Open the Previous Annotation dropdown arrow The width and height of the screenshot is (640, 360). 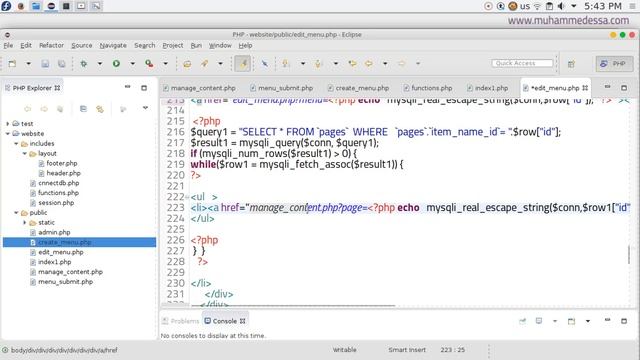point(336,64)
